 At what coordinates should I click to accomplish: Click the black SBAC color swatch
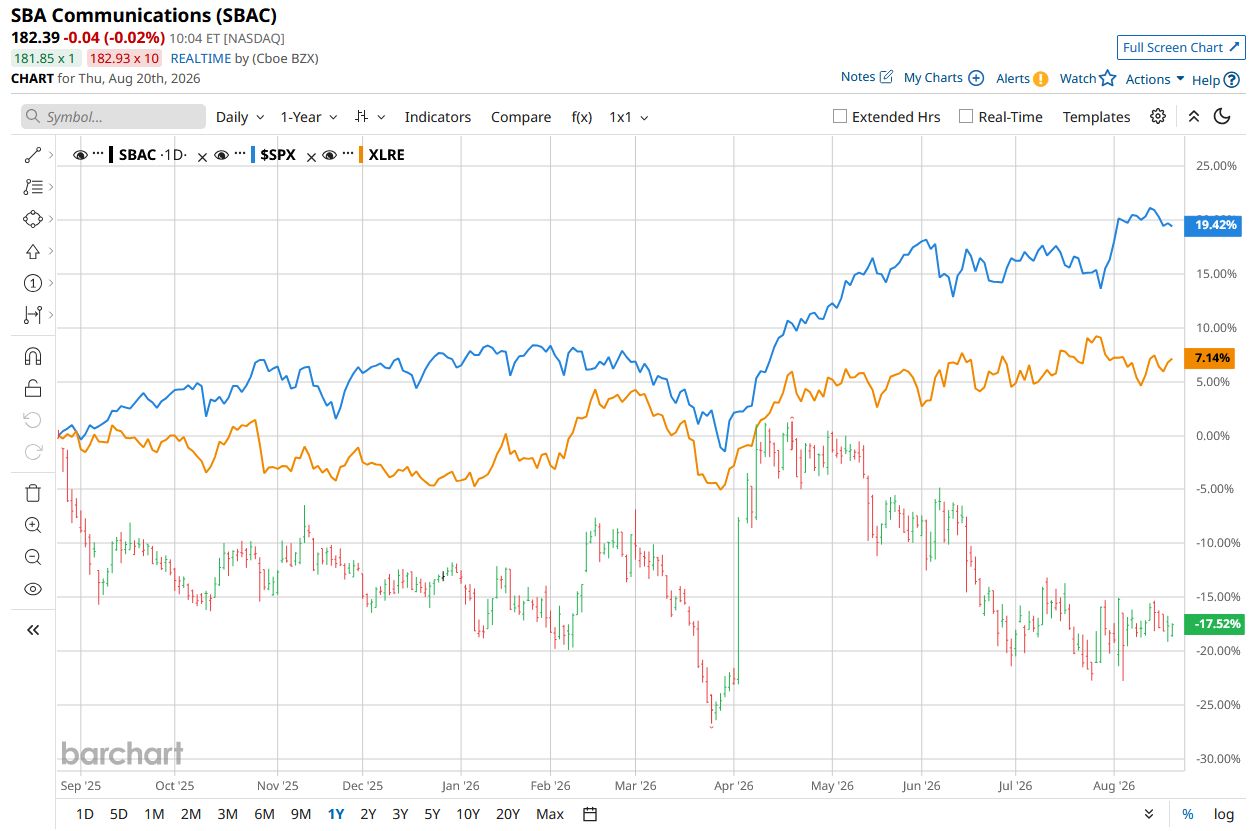(111, 155)
